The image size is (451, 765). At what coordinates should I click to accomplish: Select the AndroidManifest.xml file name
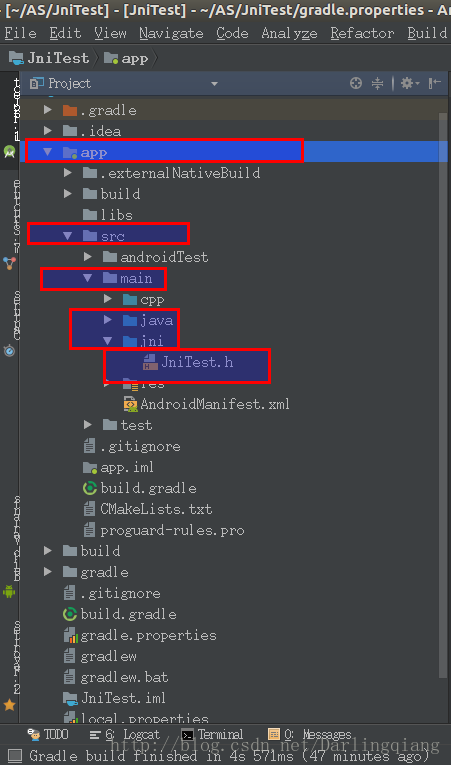[215, 404]
